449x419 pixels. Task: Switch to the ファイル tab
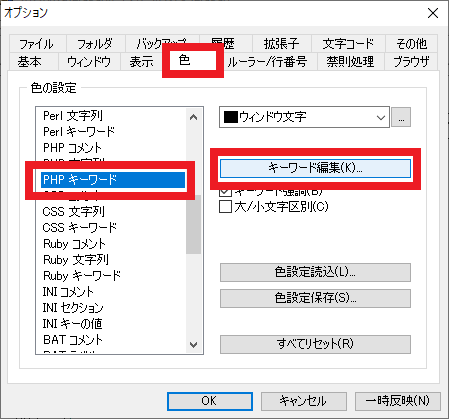pyautogui.click(x=36, y=44)
